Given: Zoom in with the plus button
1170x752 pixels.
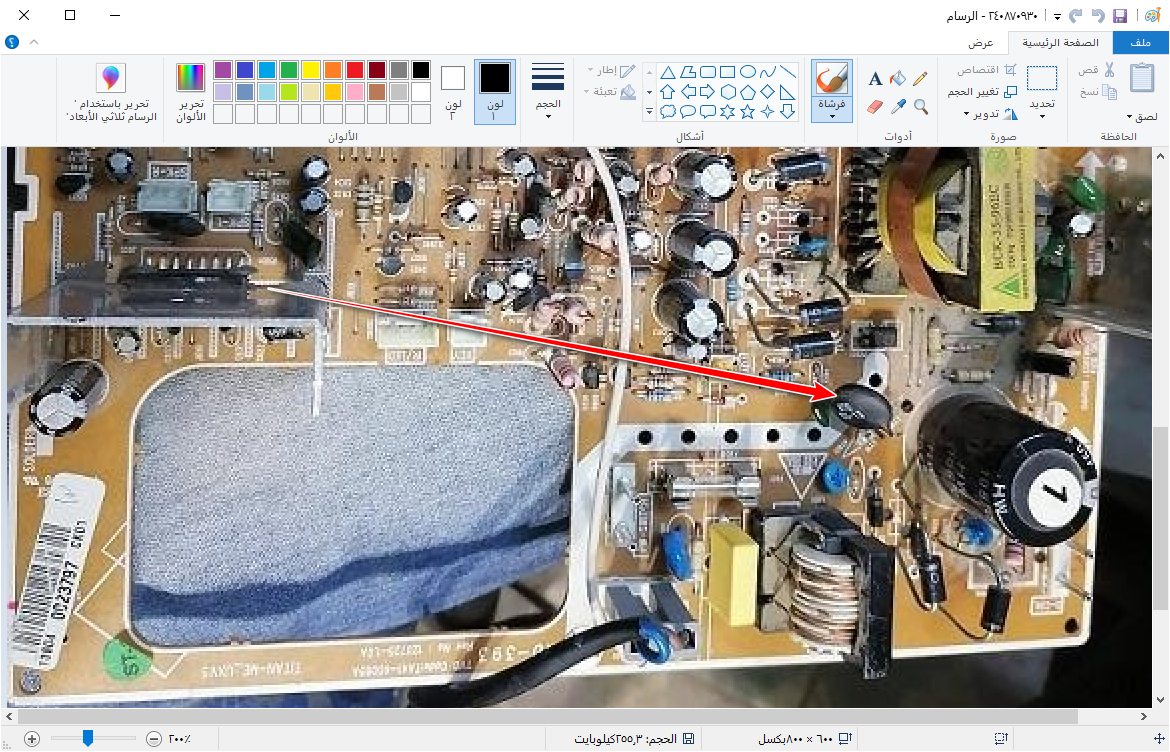Looking at the screenshot, I should pos(31,739).
